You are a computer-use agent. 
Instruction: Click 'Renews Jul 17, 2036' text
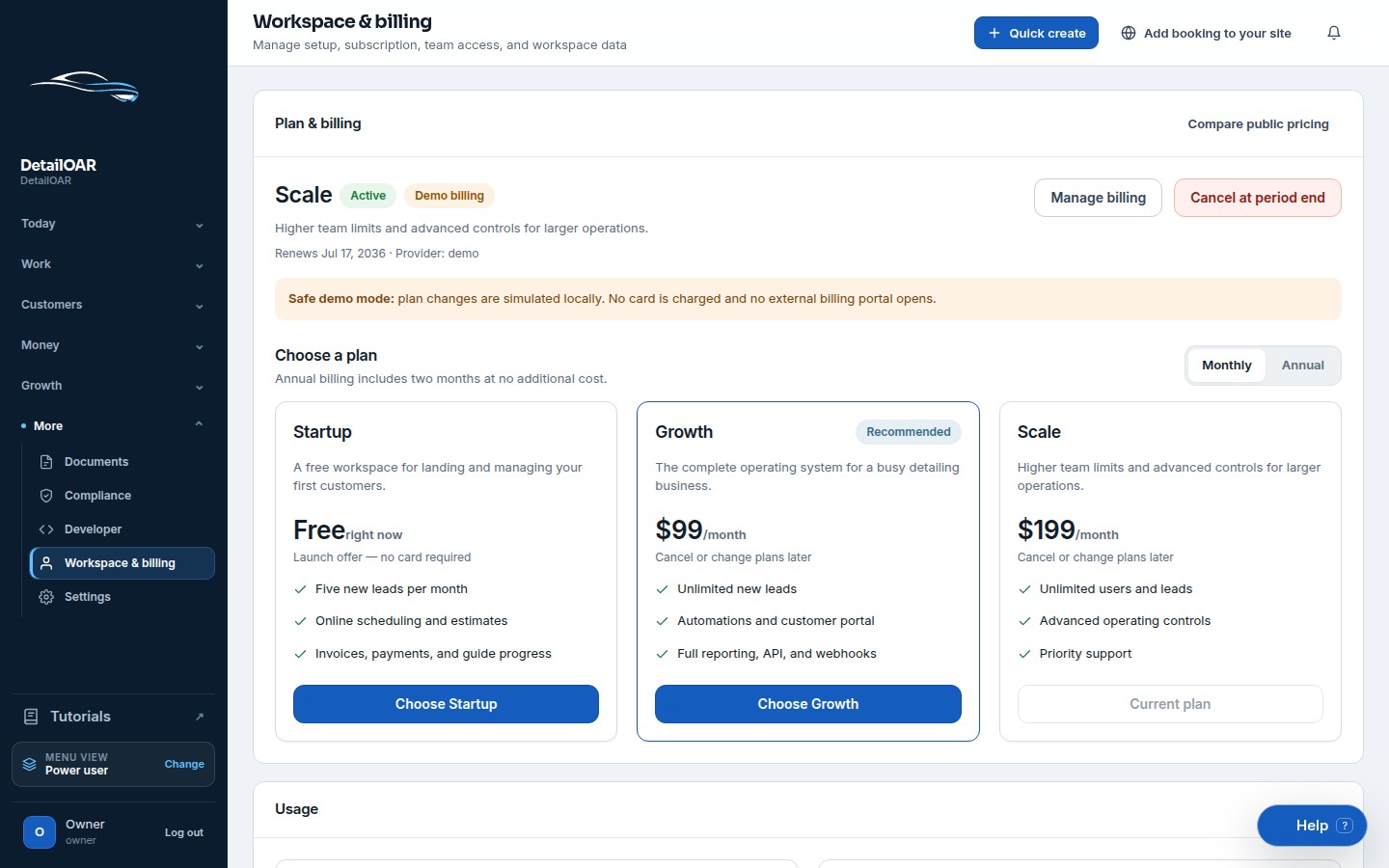pos(330,254)
